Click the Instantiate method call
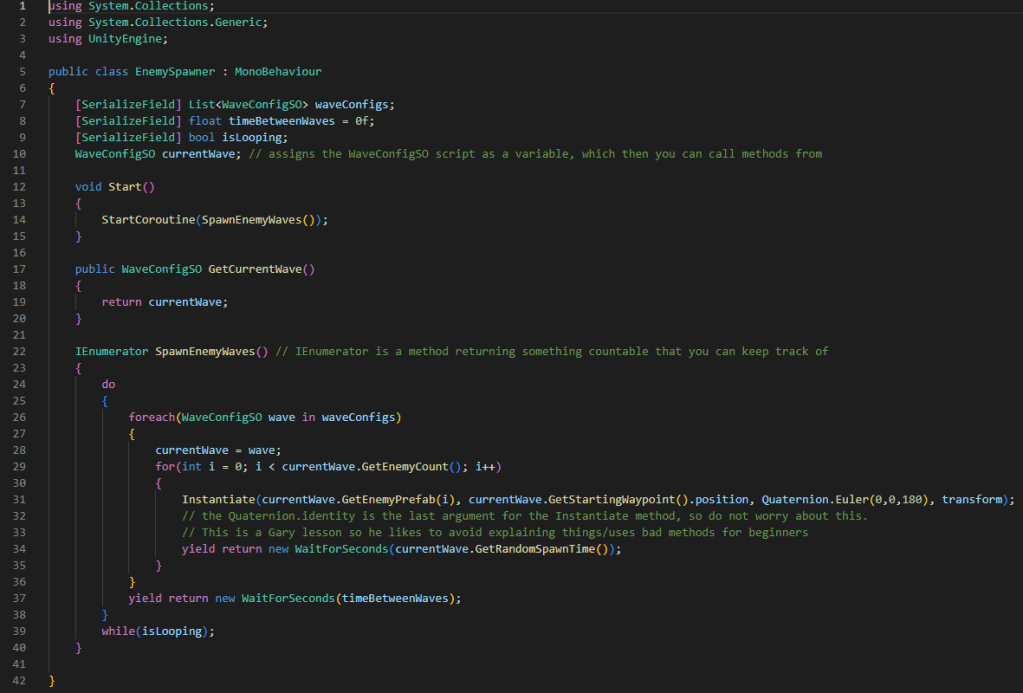This screenshot has width=1023, height=693. [x=218, y=499]
